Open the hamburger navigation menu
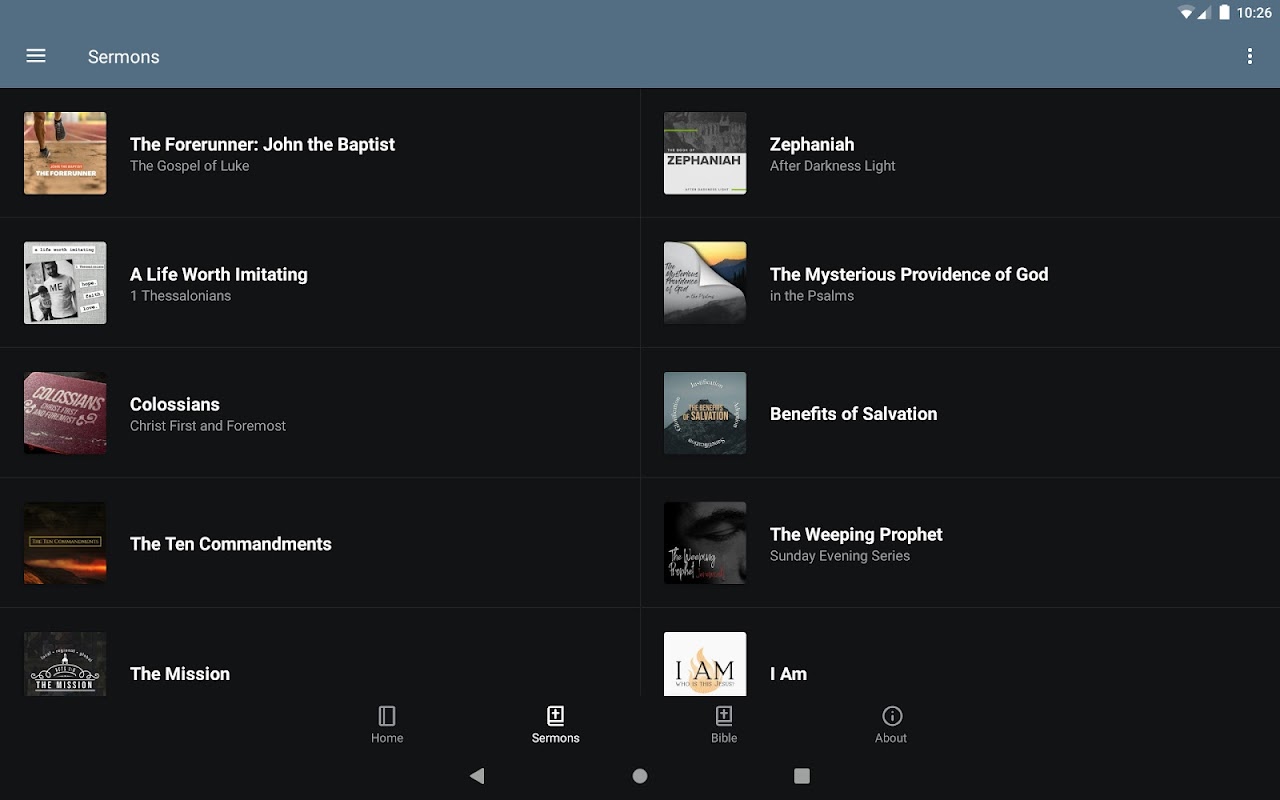The height and width of the screenshot is (800, 1280). click(36, 56)
